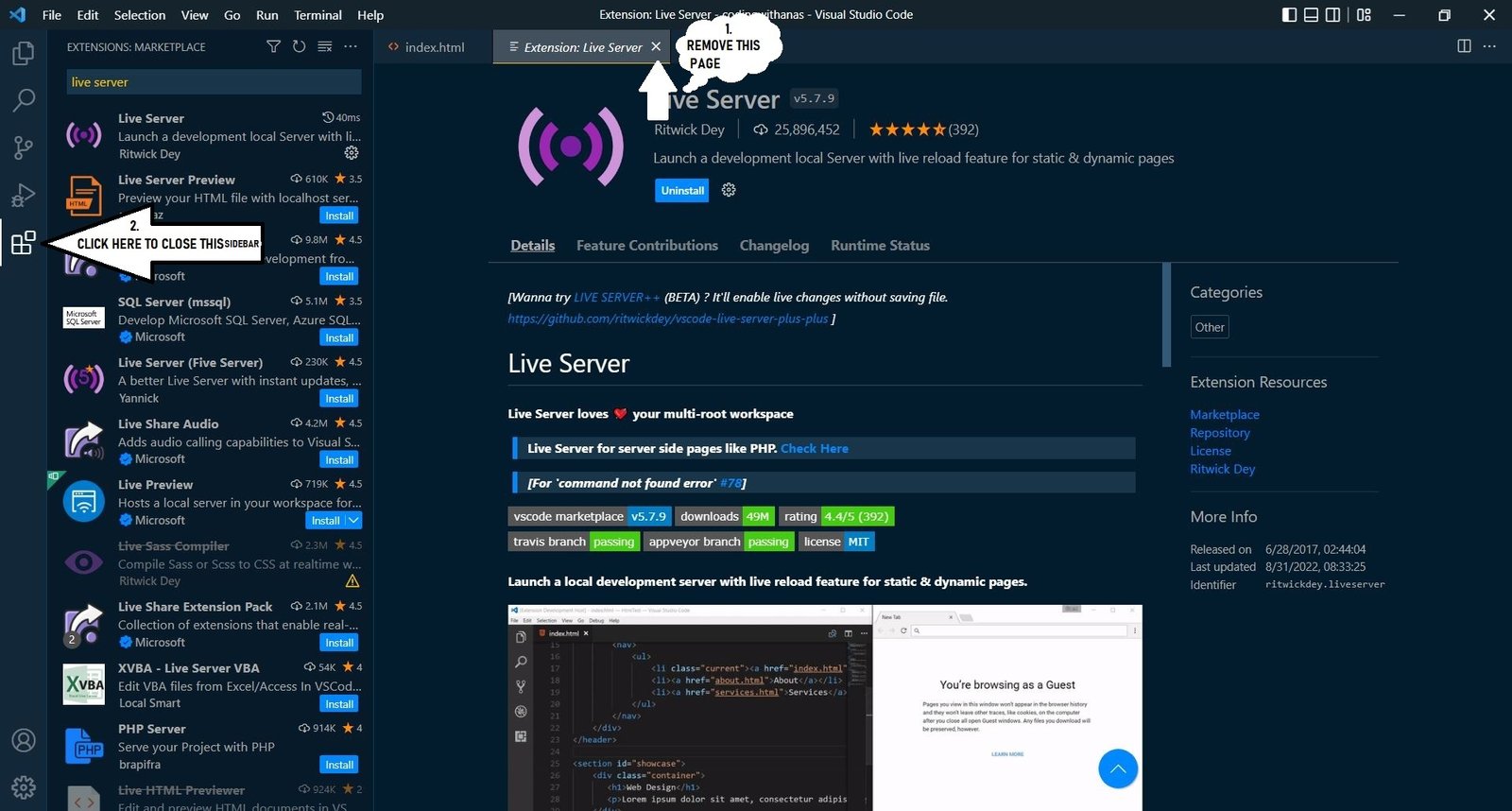The width and height of the screenshot is (1512, 811).
Task: Open the Repository resource link
Action: [x=1220, y=432]
